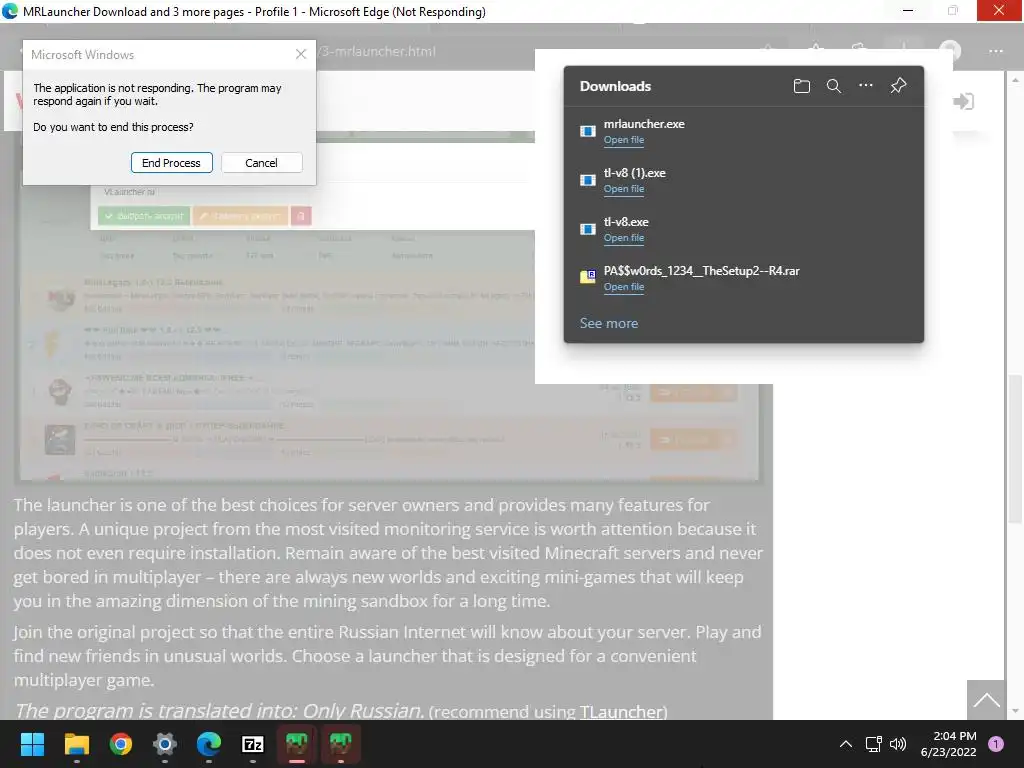The height and width of the screenshot is (768, 1024).
Task: Click the scrollbar down arrow
Action: (1014, 711)
